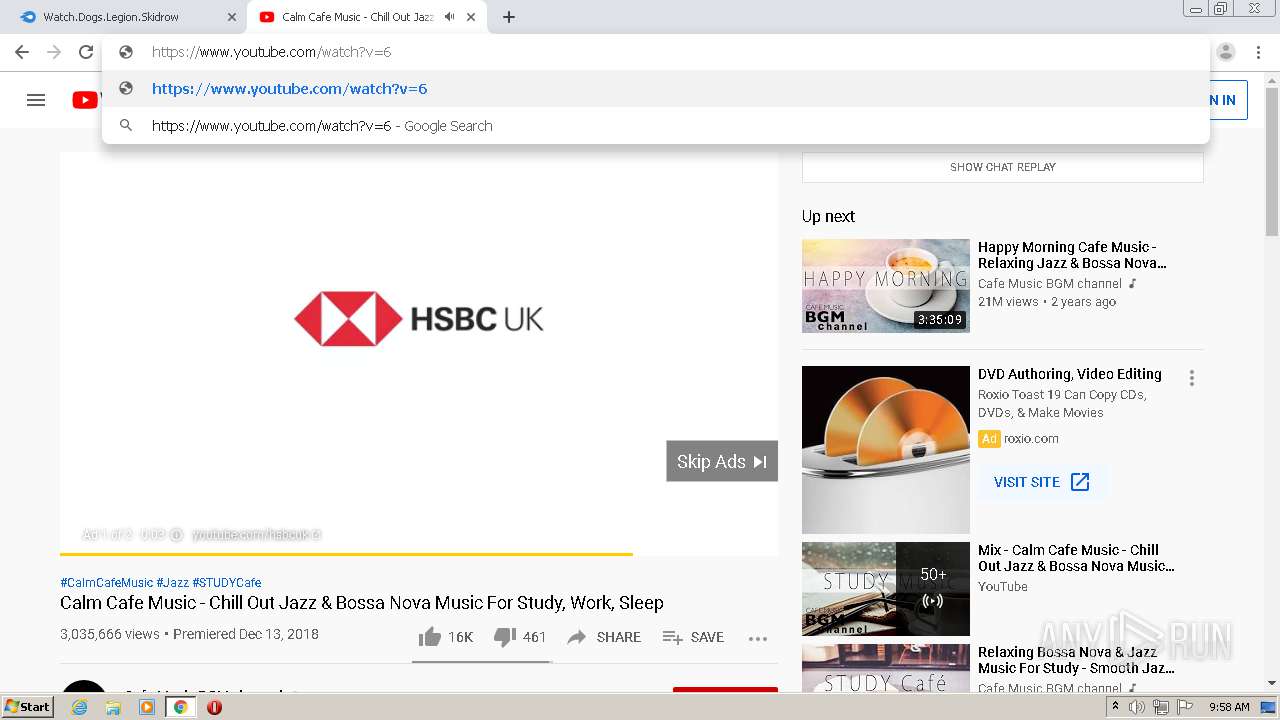Open the Mix - Calm Cafe Music title
The image size is (1280, 720).
[x=1076, y=558]
